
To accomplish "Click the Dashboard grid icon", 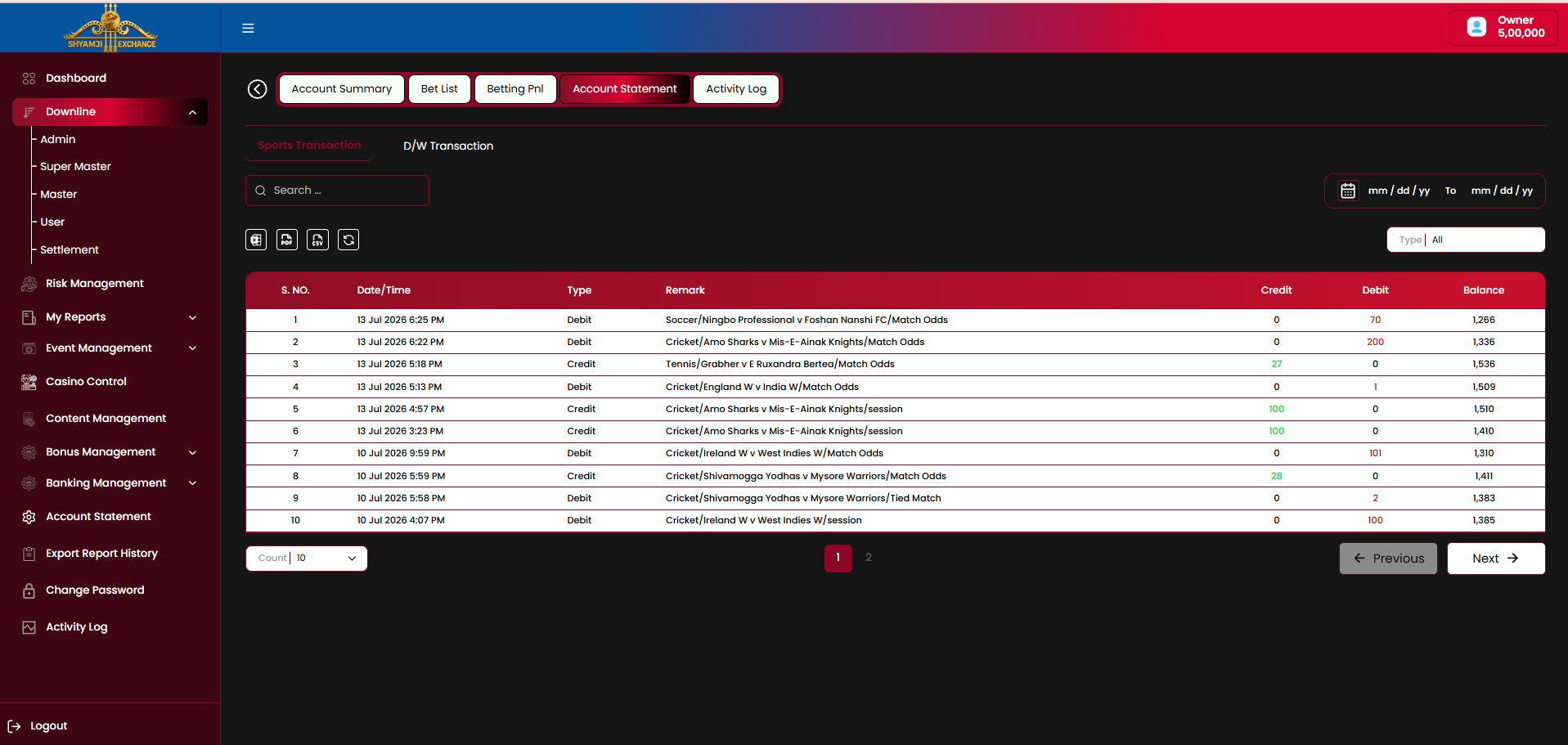I will click(x=29, y=79).
